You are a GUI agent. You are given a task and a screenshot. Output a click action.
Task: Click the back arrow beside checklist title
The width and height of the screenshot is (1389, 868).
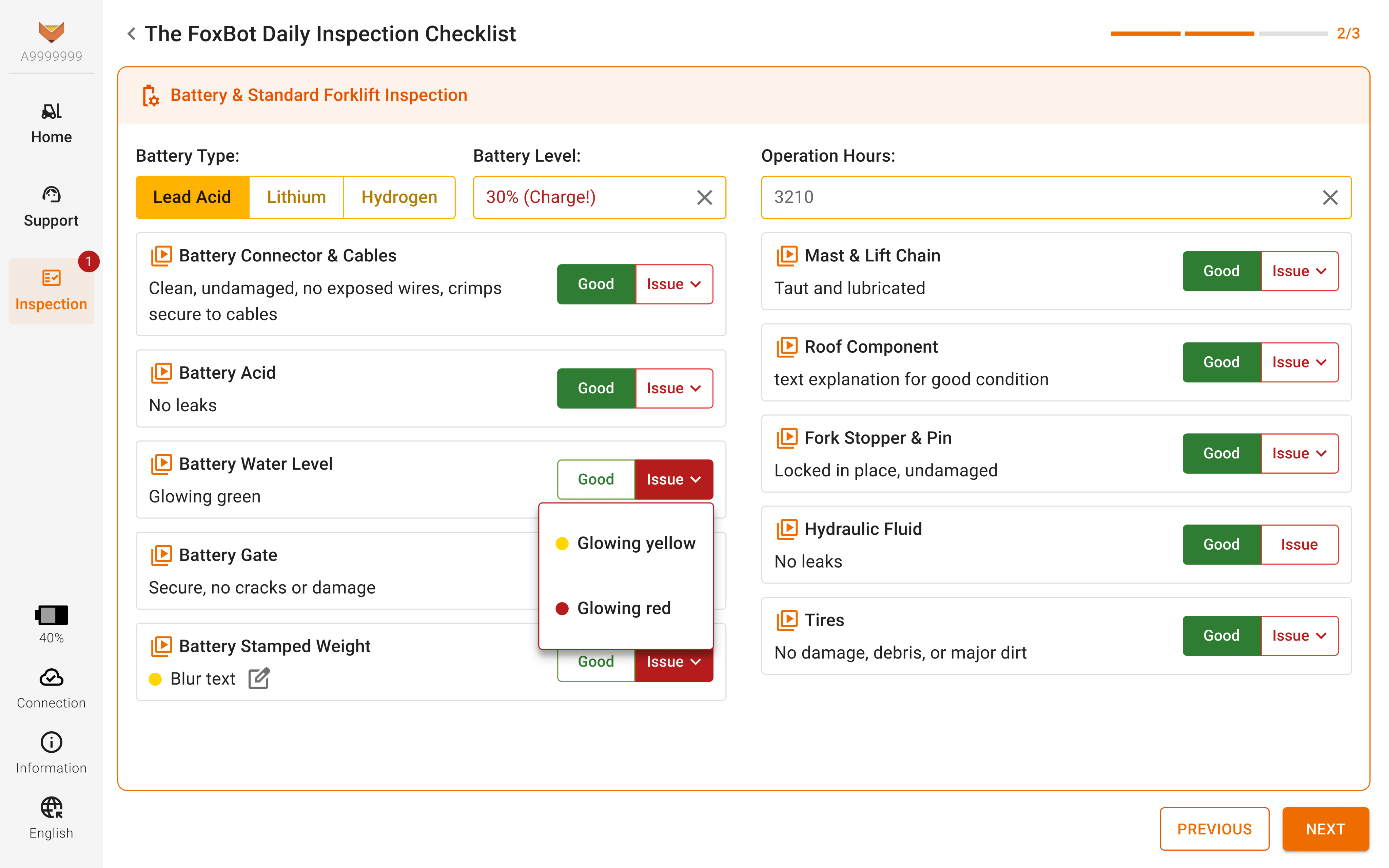click(132, 34)
